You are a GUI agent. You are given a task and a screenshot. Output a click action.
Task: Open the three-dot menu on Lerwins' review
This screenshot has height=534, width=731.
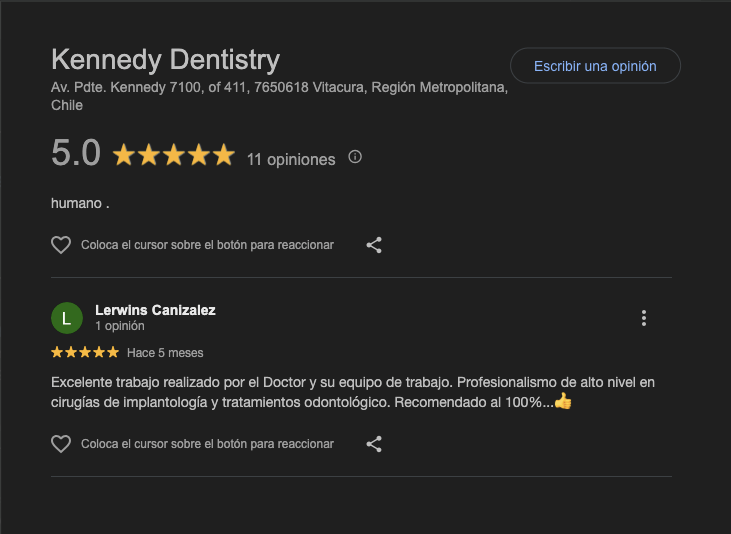click(x=644, y=318)
